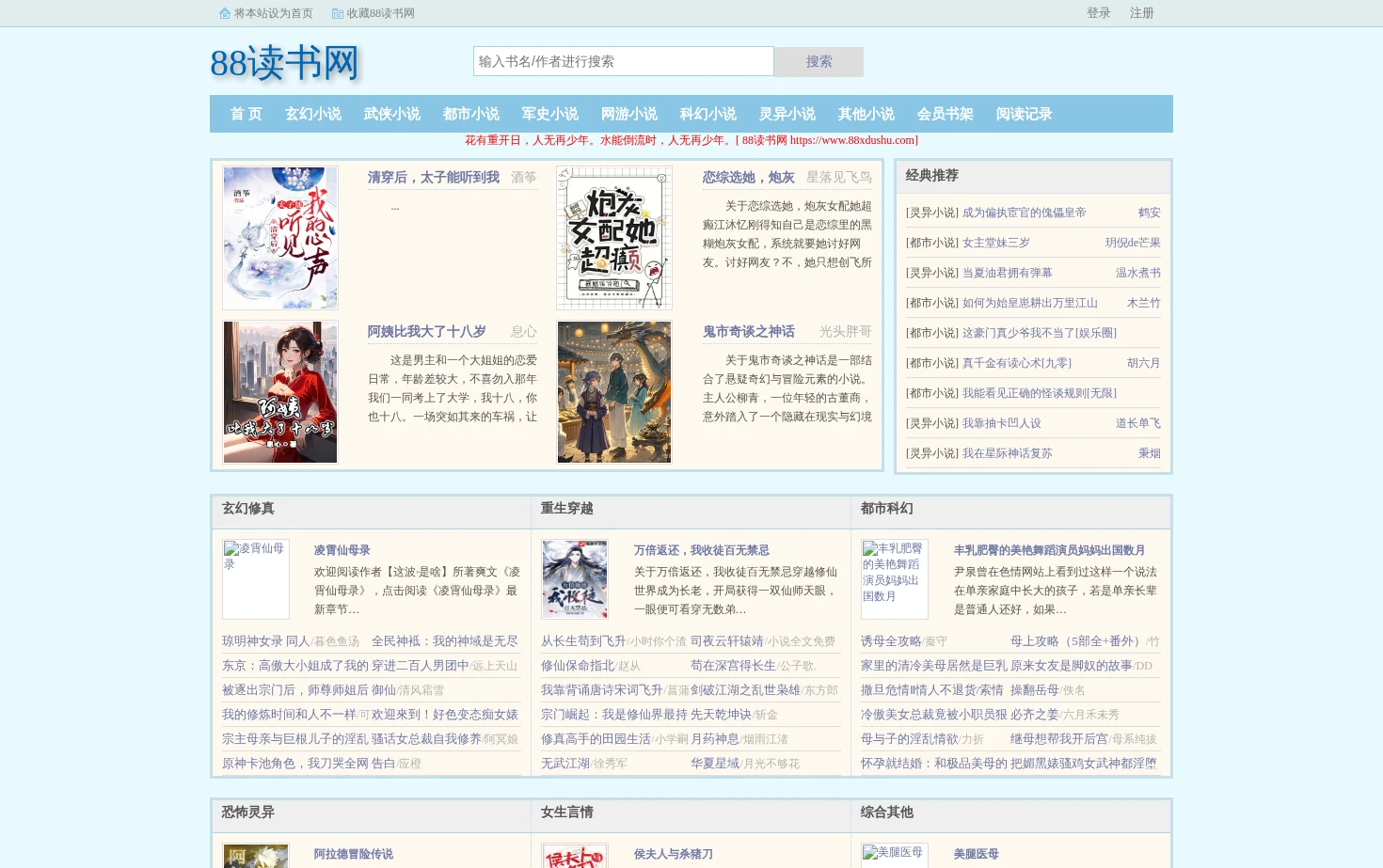Open 修真高手的田园生活 link
The width and height of the screenshot is (1383, 868).
point(596,739)
